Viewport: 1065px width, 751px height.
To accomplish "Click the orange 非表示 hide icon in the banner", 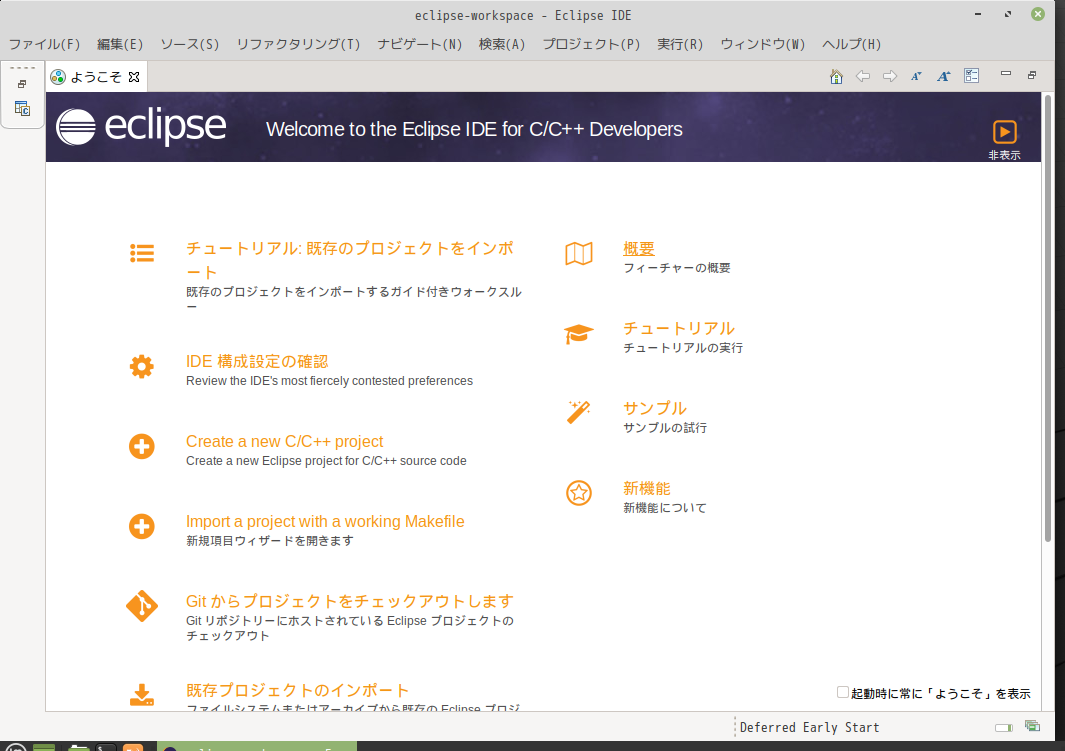I will click(x=1005, y=132).
